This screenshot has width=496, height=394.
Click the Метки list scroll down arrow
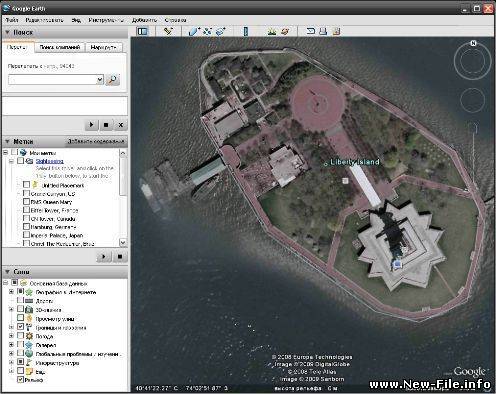(123, 243)
